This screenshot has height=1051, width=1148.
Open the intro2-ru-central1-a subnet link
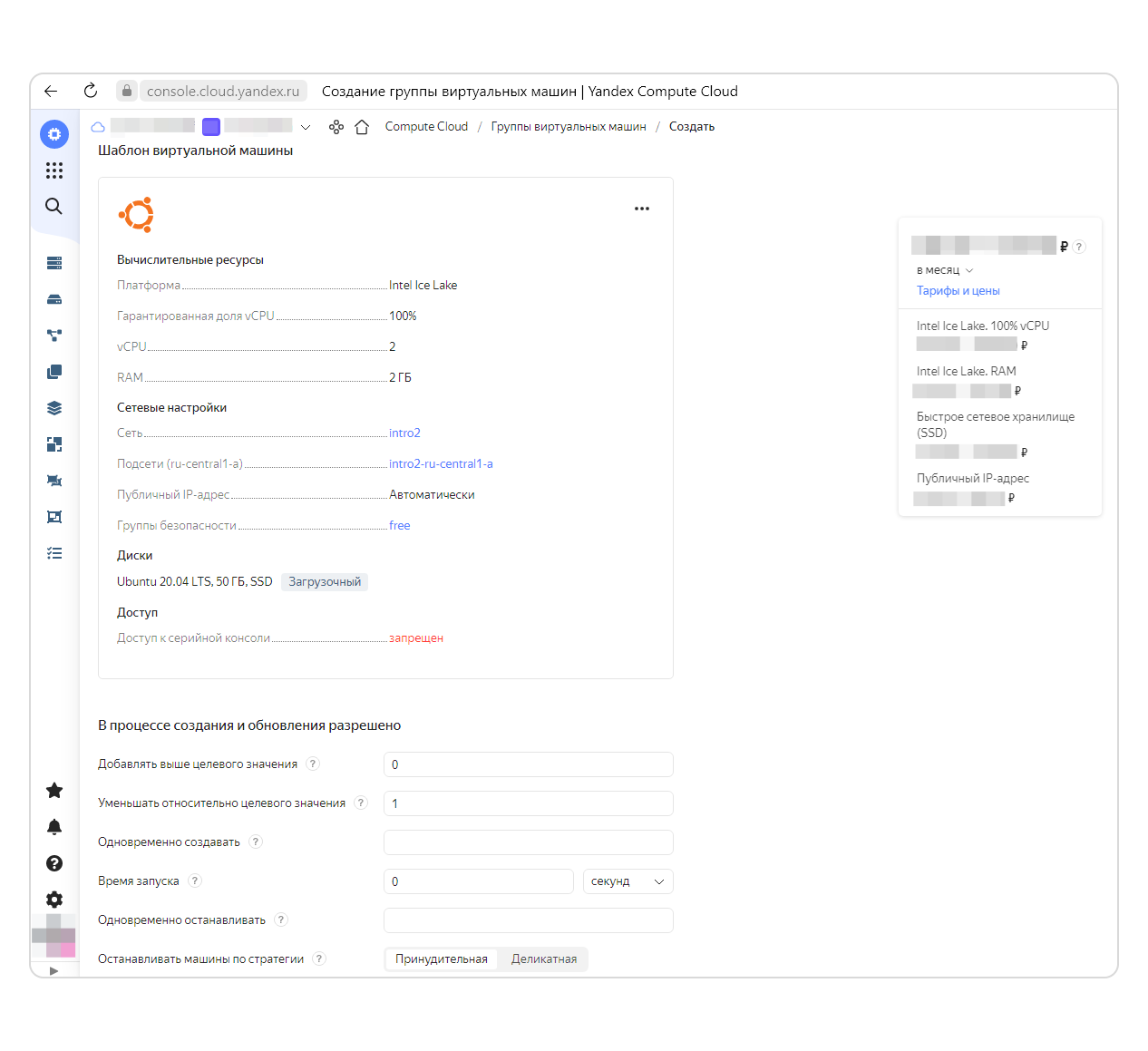(x=441, y=464)
